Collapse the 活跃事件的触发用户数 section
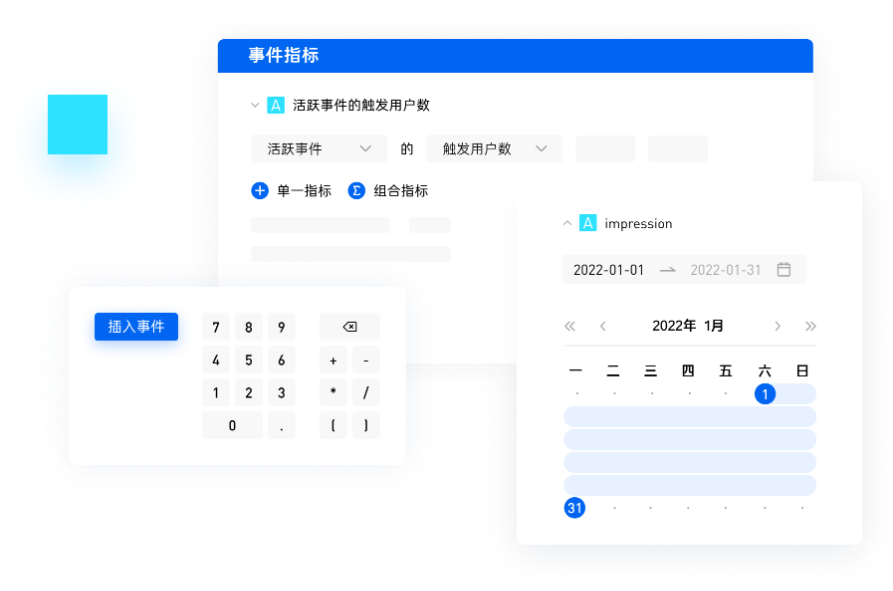The height and width of the screenshot is (591, 893). 254,104
